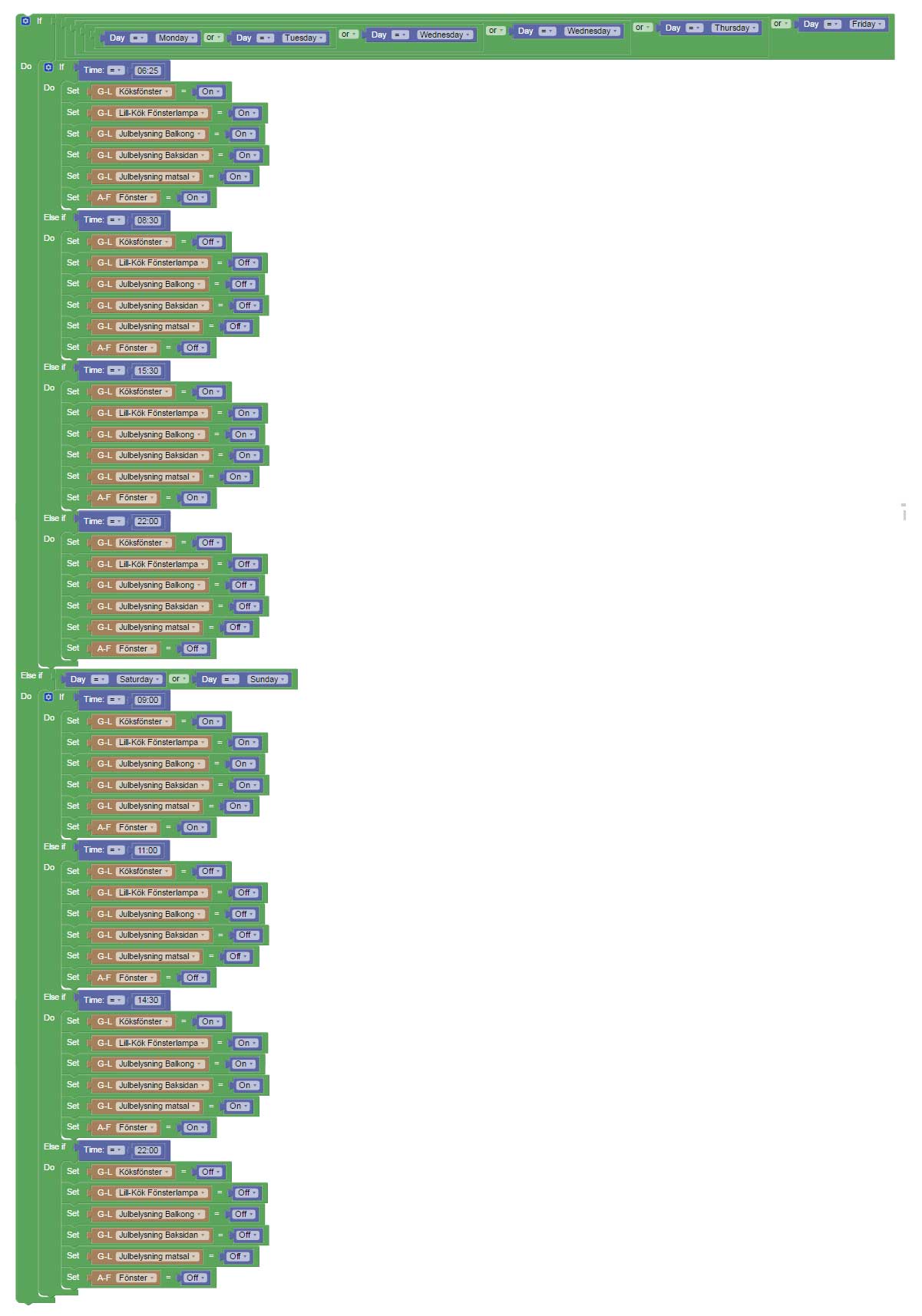
Task: Open the Monday day dropdown
Action: [x=177, y=38]
